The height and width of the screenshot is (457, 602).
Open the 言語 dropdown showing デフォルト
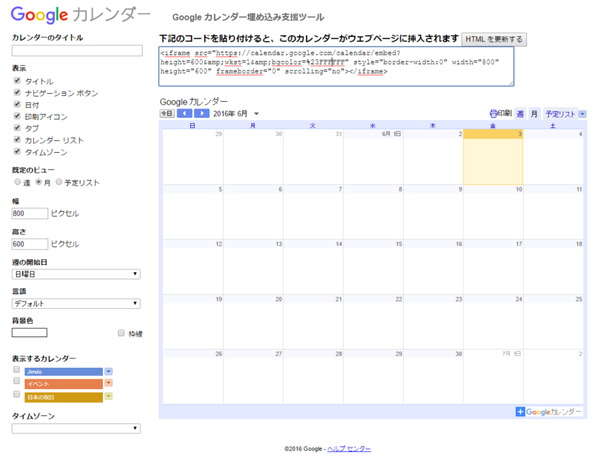(x=76, y=303)
